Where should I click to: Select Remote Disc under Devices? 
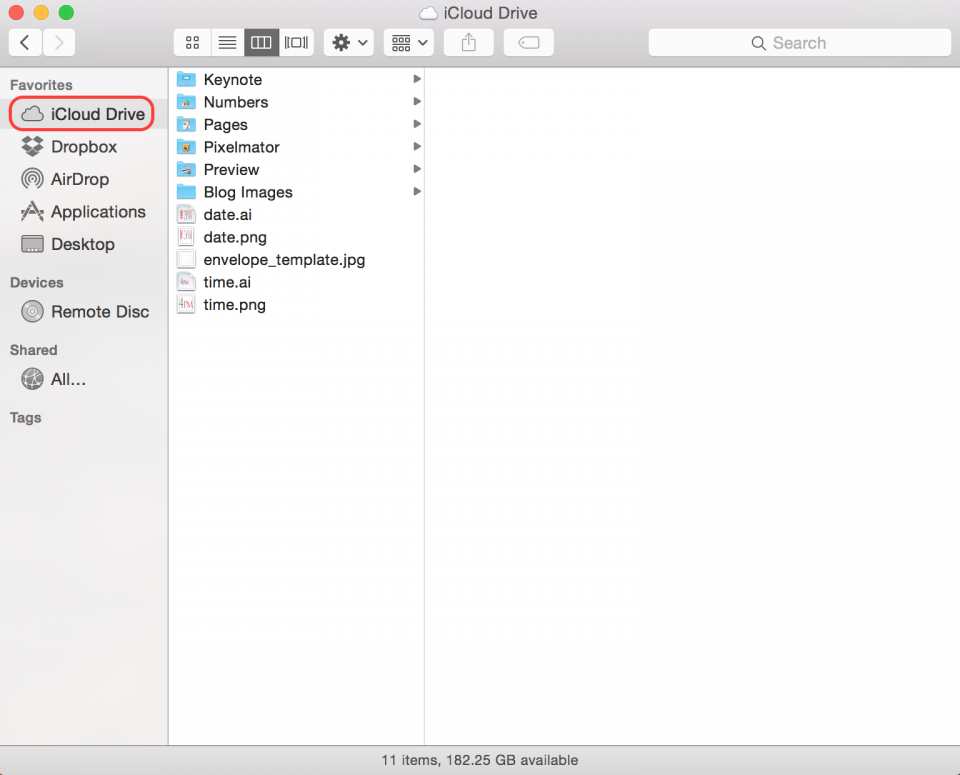click(x=84, y=312)
